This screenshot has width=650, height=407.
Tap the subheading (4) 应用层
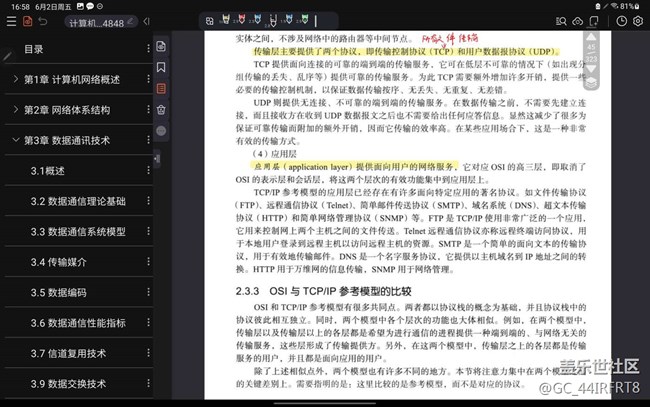pyautogui.click(x=274, y=154)
